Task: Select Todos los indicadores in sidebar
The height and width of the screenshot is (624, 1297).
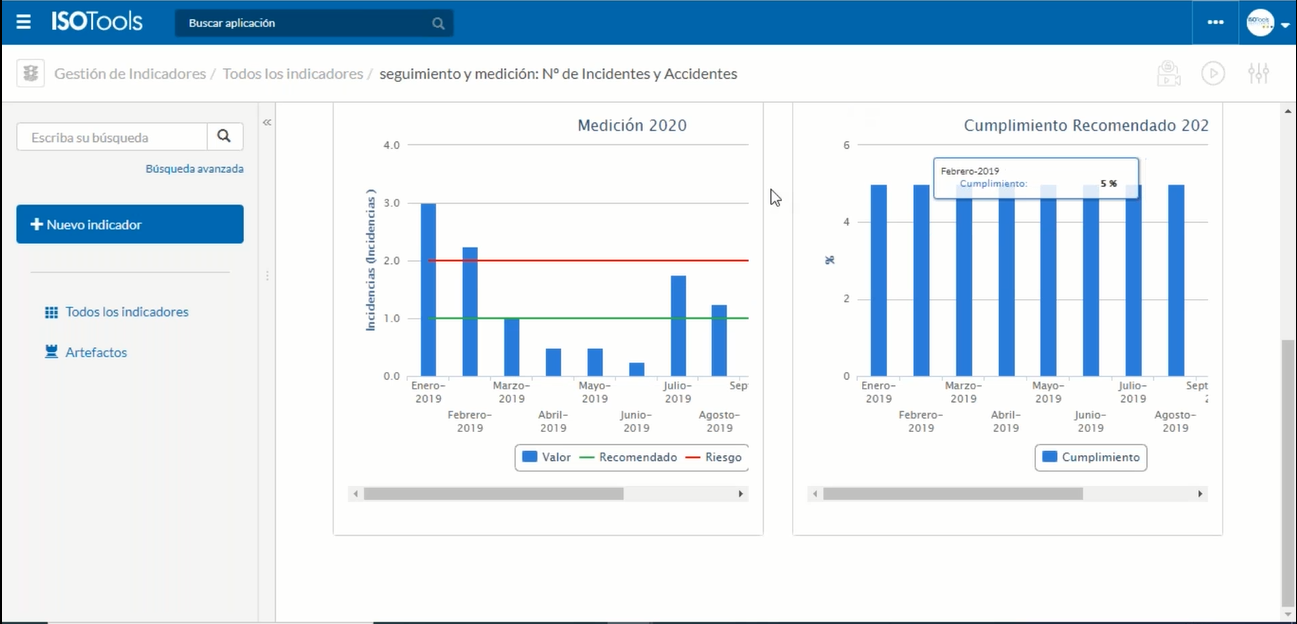Action: [x=126, y=312]
